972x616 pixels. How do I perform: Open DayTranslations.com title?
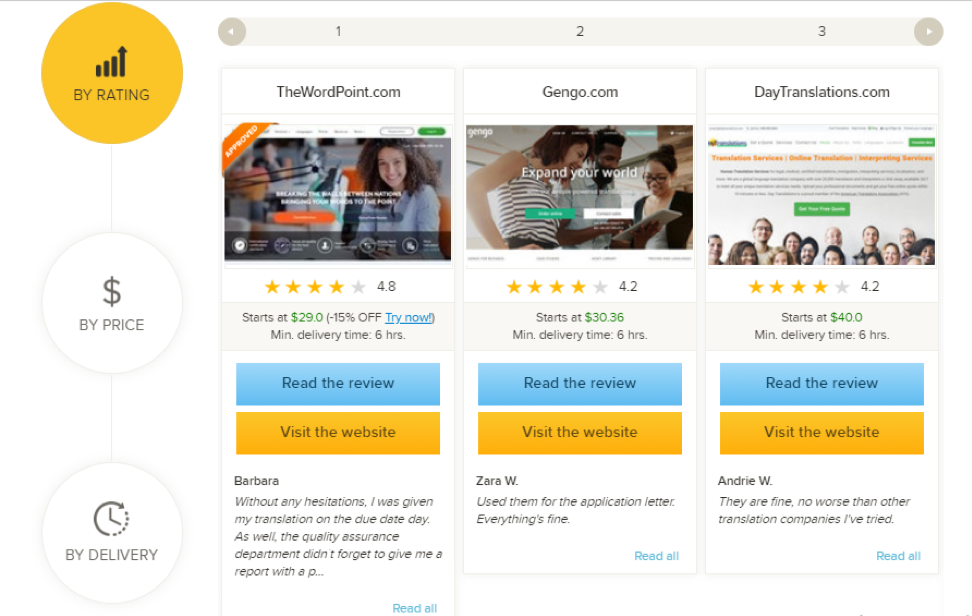point(822,92)
